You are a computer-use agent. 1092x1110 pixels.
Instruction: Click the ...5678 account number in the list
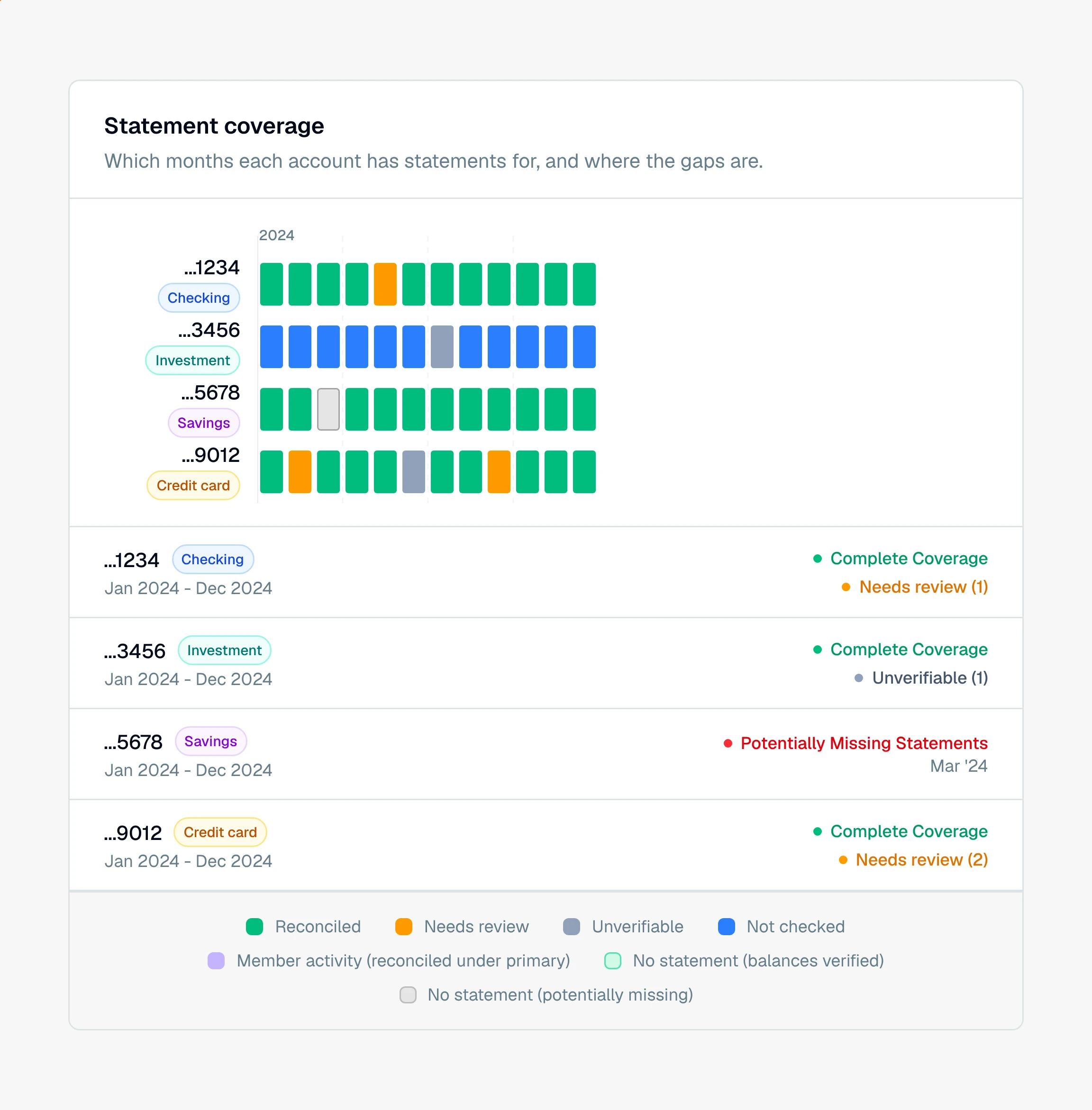tap(134, 742)
